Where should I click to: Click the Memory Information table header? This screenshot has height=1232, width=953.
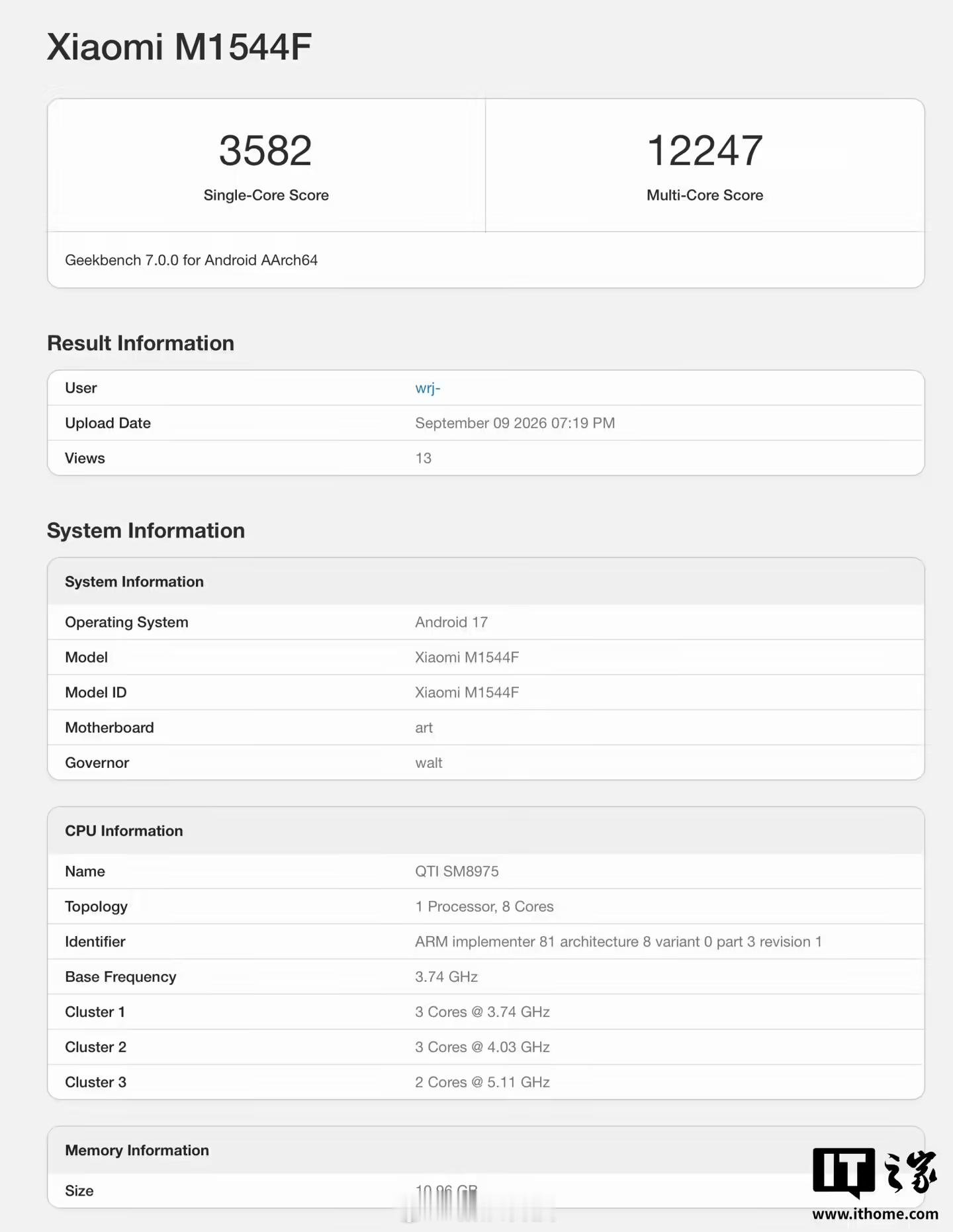coord(486,1151)
